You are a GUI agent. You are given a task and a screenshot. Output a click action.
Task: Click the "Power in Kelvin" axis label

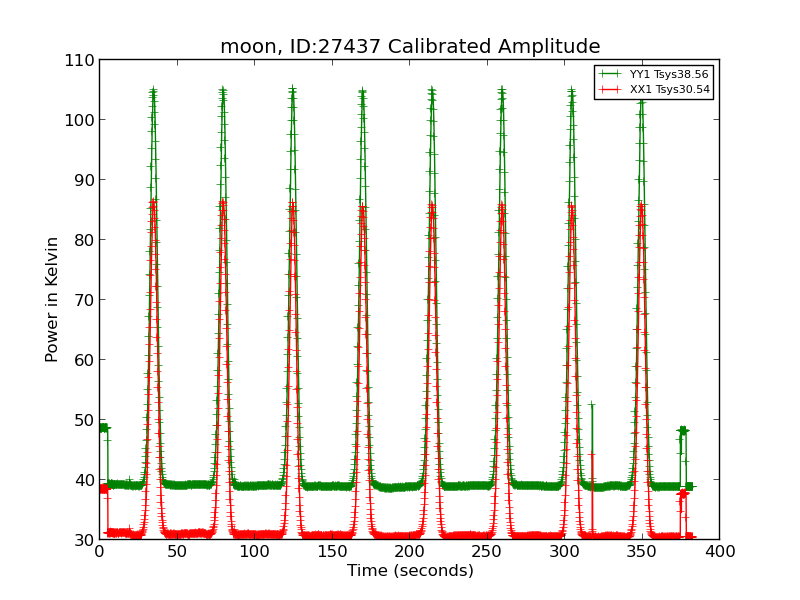point(51,300)
